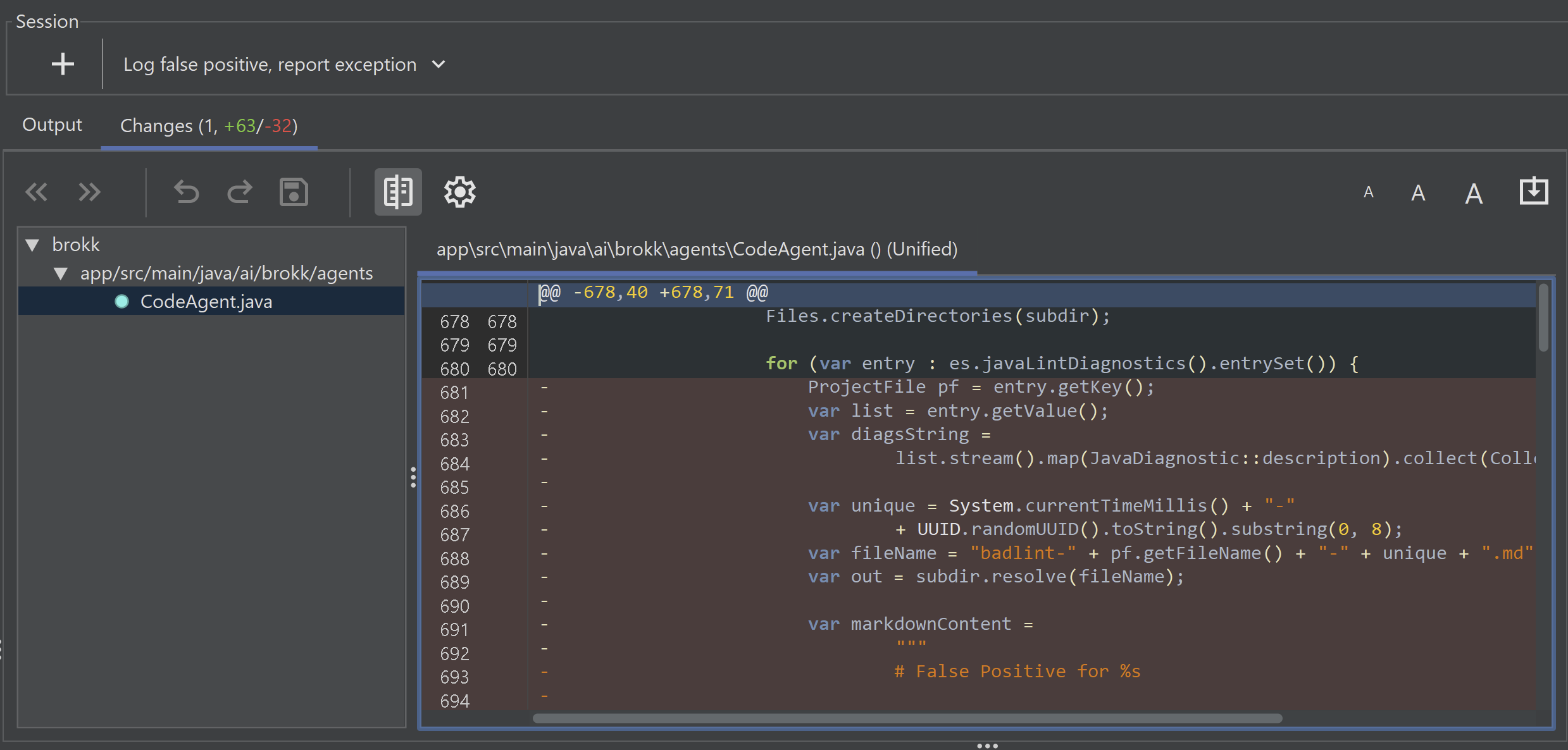
Task: Click the undo arrow icon
Action: pos(187,192)
